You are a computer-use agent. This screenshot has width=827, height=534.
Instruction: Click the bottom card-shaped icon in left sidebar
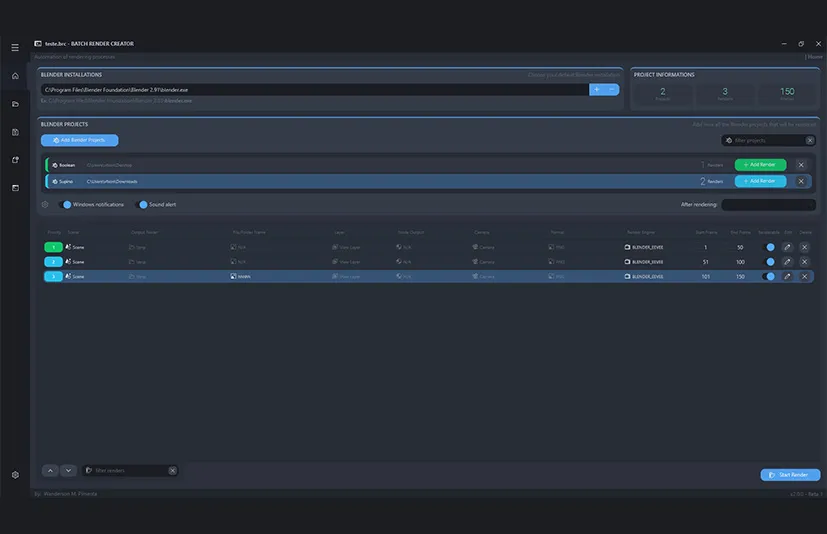[x=15, y=188]
